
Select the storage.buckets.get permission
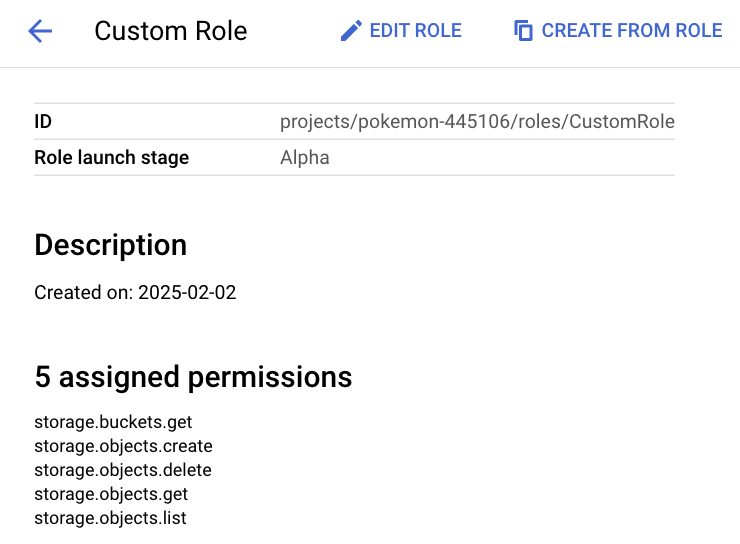click(113, 422)
